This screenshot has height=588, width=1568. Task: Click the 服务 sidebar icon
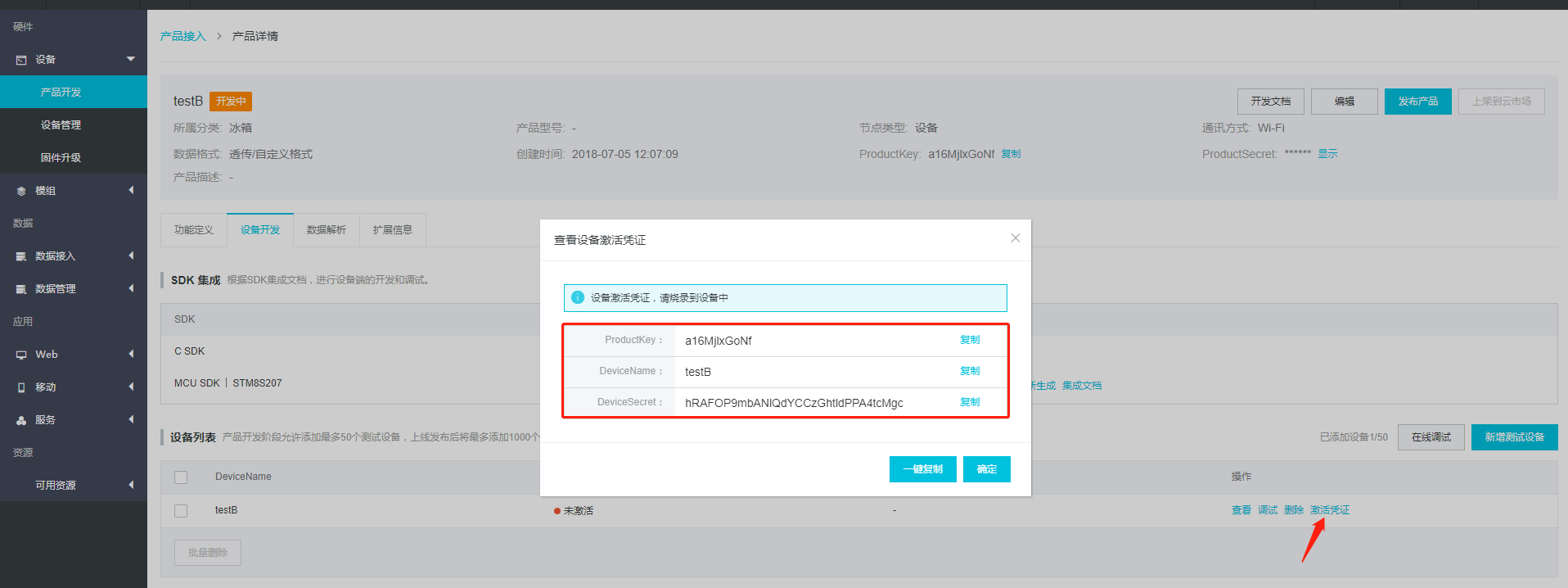[21, 420]
